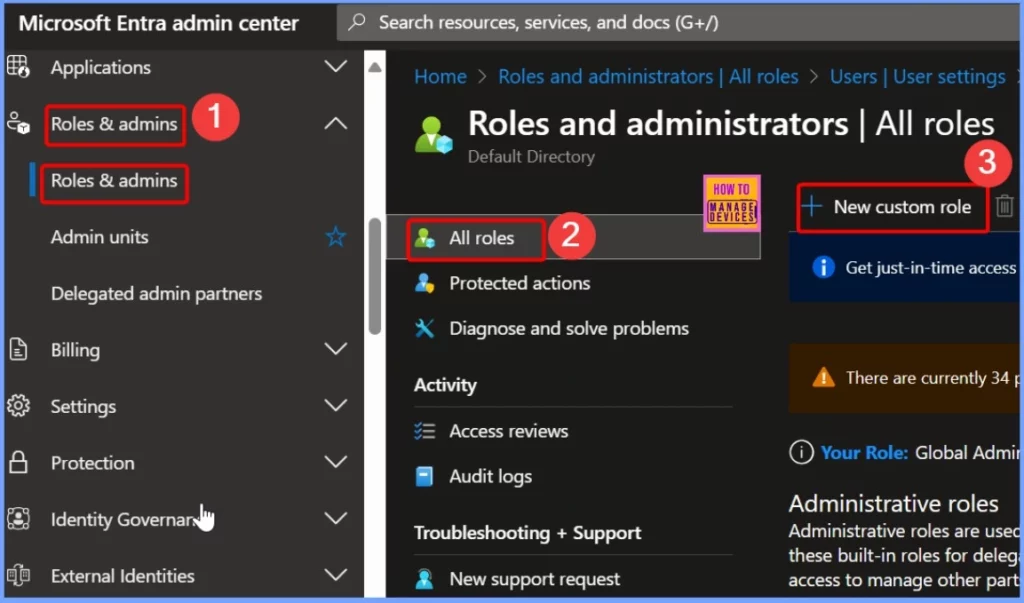Go to Home breadcrumb link
Viewport: 1024px width, 603px height.
click(440, 76)
